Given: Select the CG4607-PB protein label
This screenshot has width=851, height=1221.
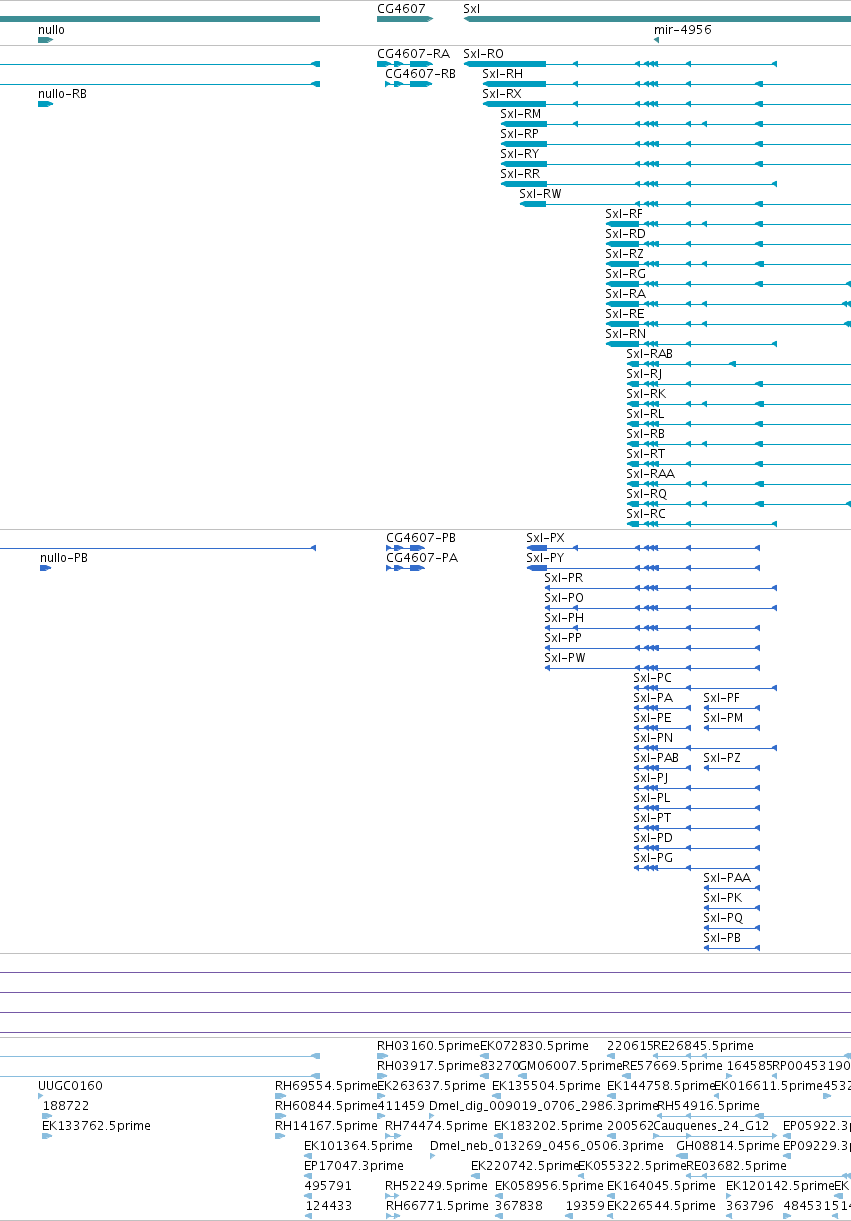Looking at the screenshot, I should click(421, 537).
